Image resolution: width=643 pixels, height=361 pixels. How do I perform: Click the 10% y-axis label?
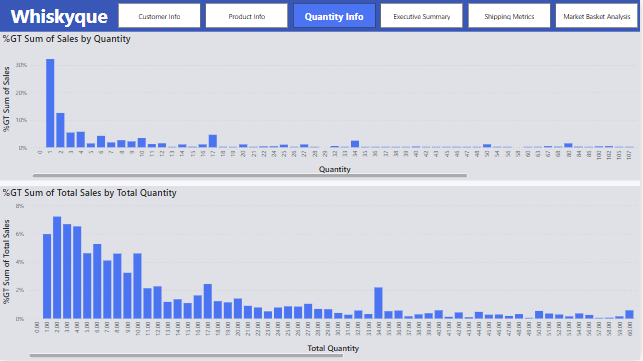[21, 120]
